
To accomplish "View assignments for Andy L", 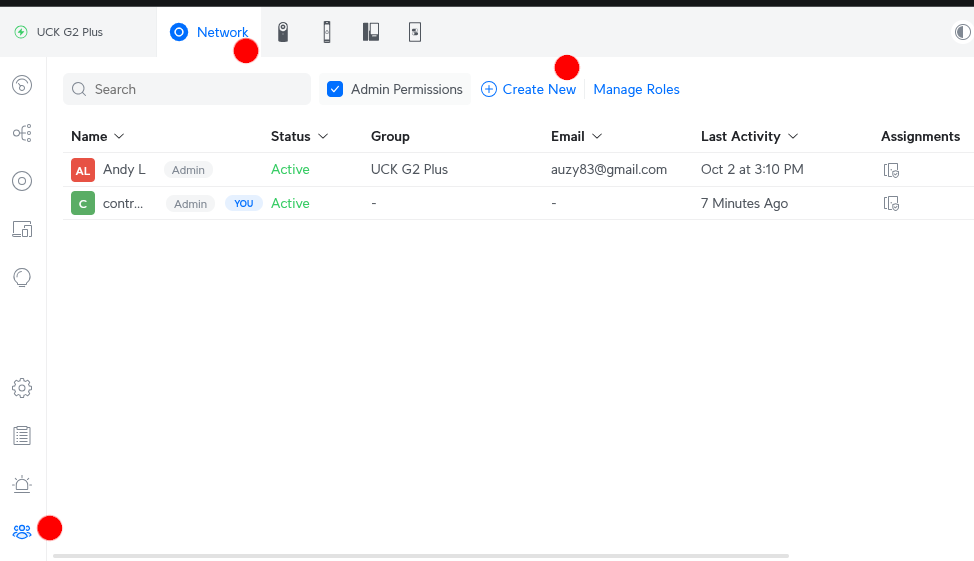I will (x=891, y=170).
